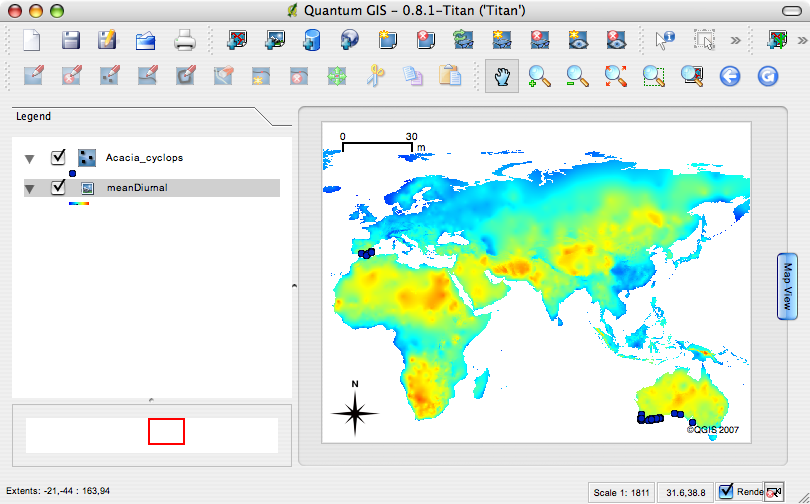
Task: Click the meanDiurnal color ramp legend
Action: [79, 203]
